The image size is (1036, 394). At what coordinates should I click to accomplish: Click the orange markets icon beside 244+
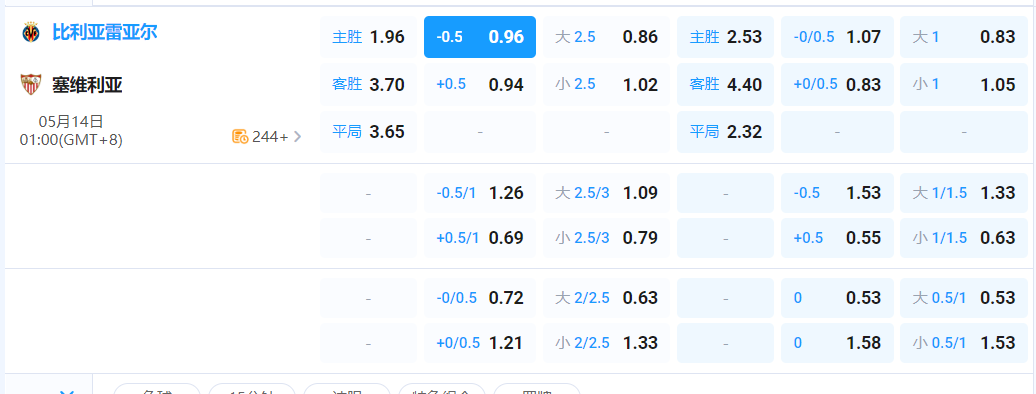click(240, 137)
